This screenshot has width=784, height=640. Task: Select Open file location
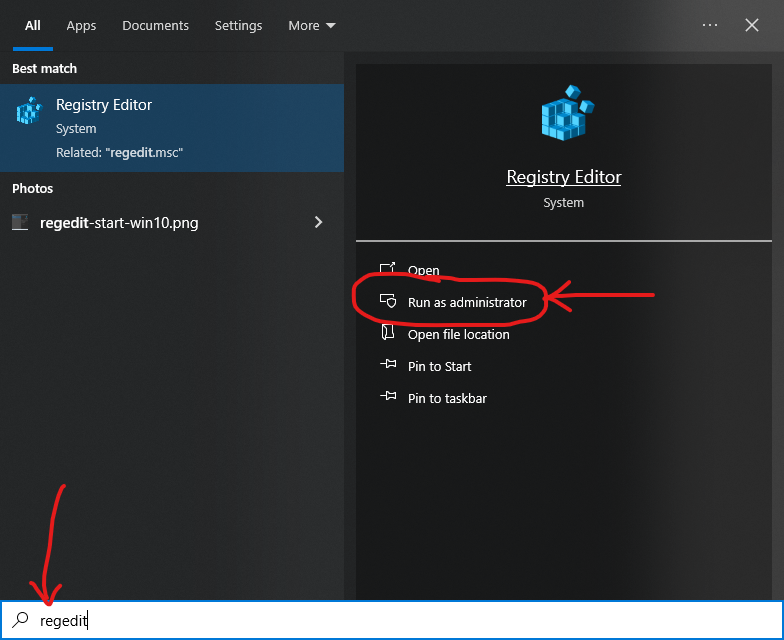[458, 334]
